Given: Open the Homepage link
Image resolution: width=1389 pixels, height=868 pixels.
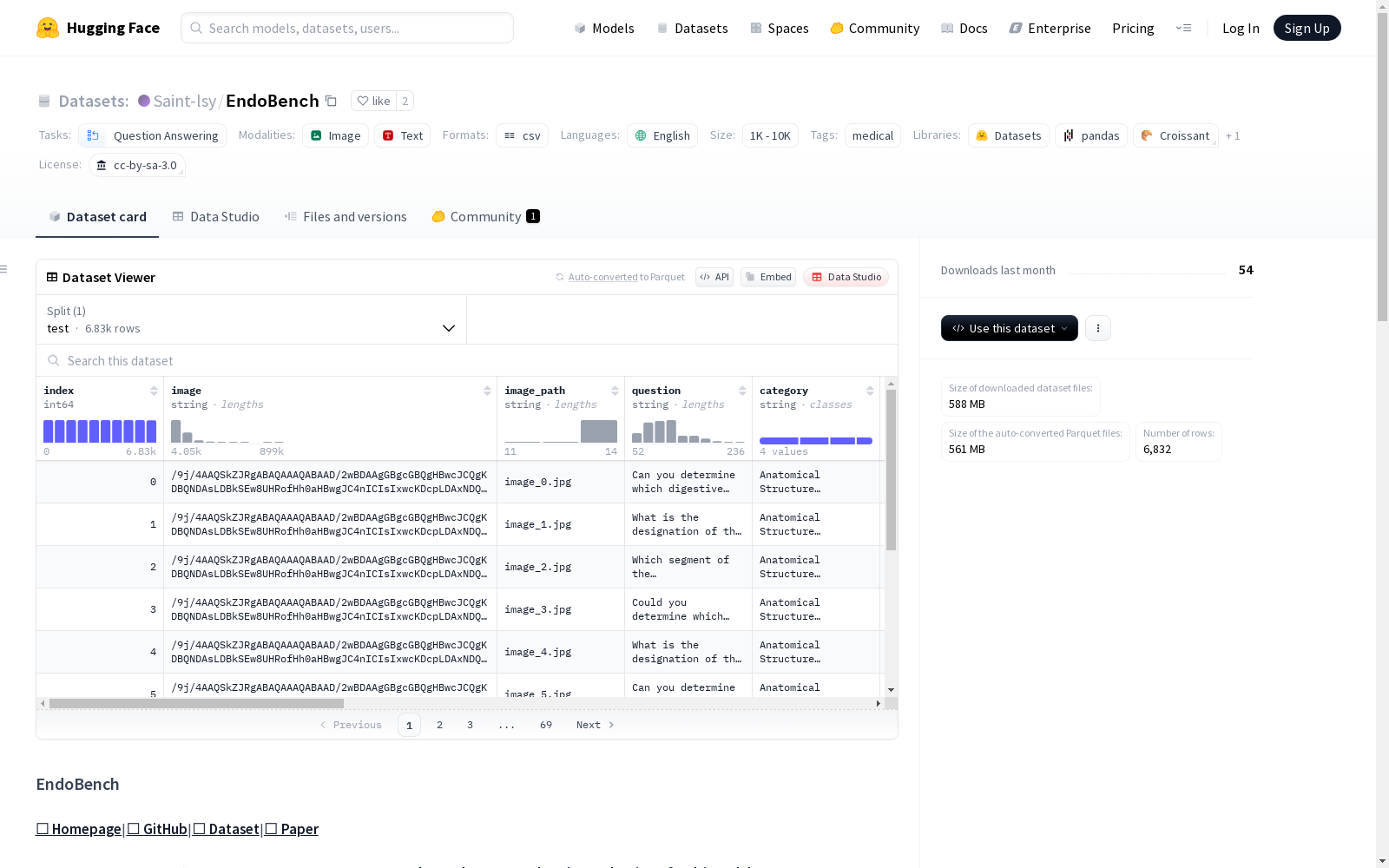Looking at the screenshot, I should click(x=79, y=829).
